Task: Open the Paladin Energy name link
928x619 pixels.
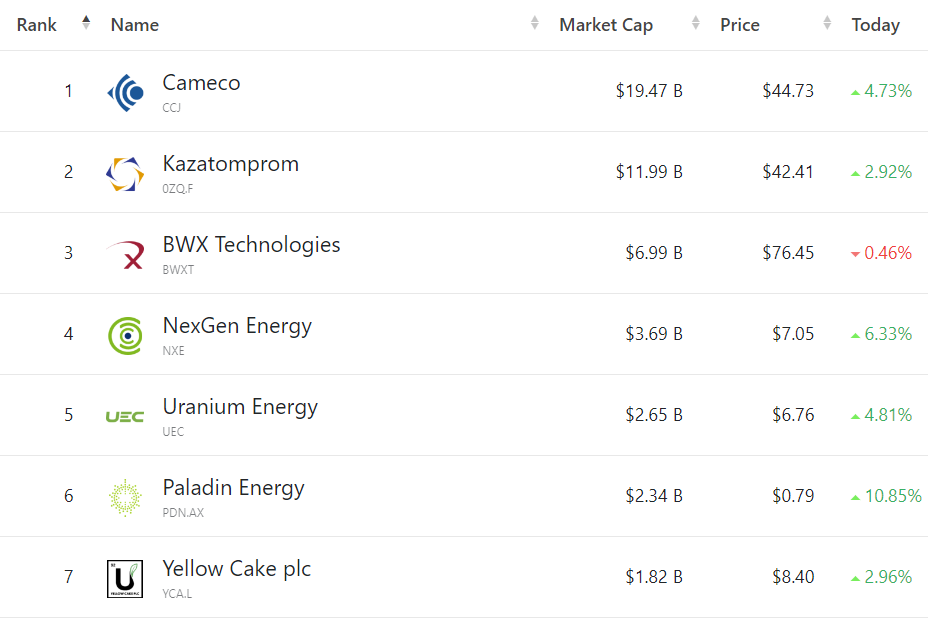Action: click(233, 488)
